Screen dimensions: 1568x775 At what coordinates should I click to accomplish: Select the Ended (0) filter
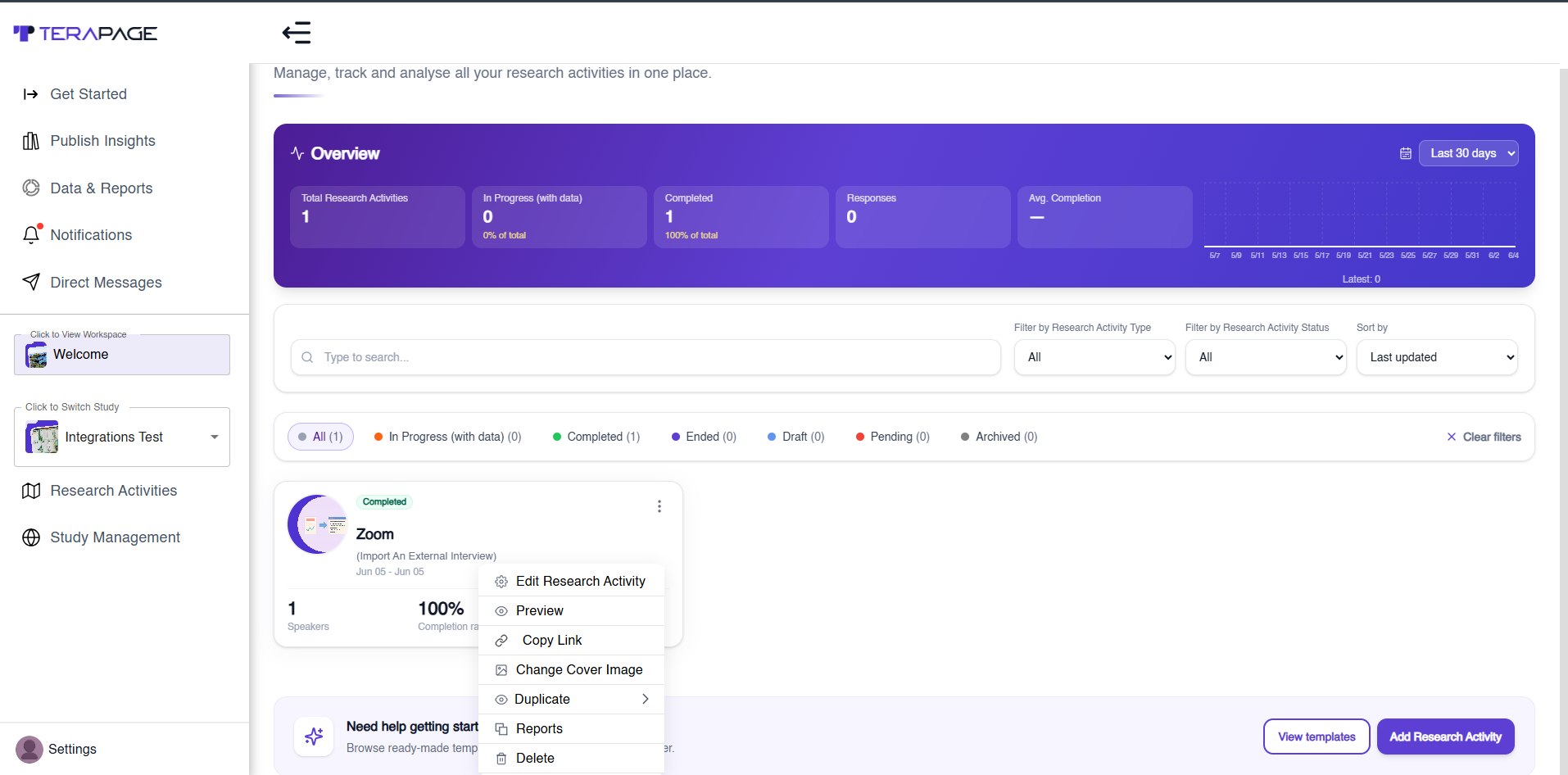[704, 437]
